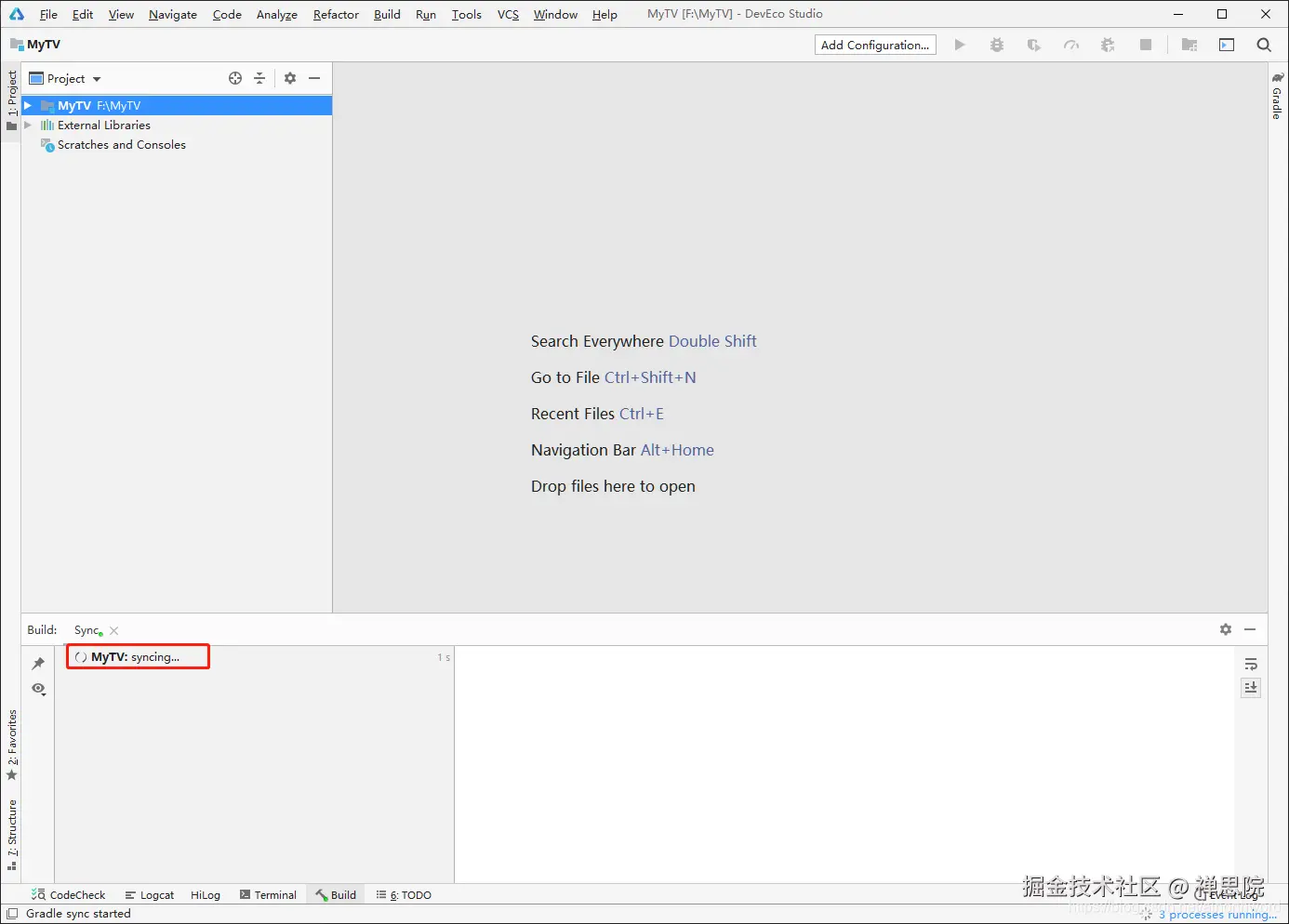Open the 2: Favorites side tab
The height and width of the screenshot is (924, 1289).
pos(11,746)
